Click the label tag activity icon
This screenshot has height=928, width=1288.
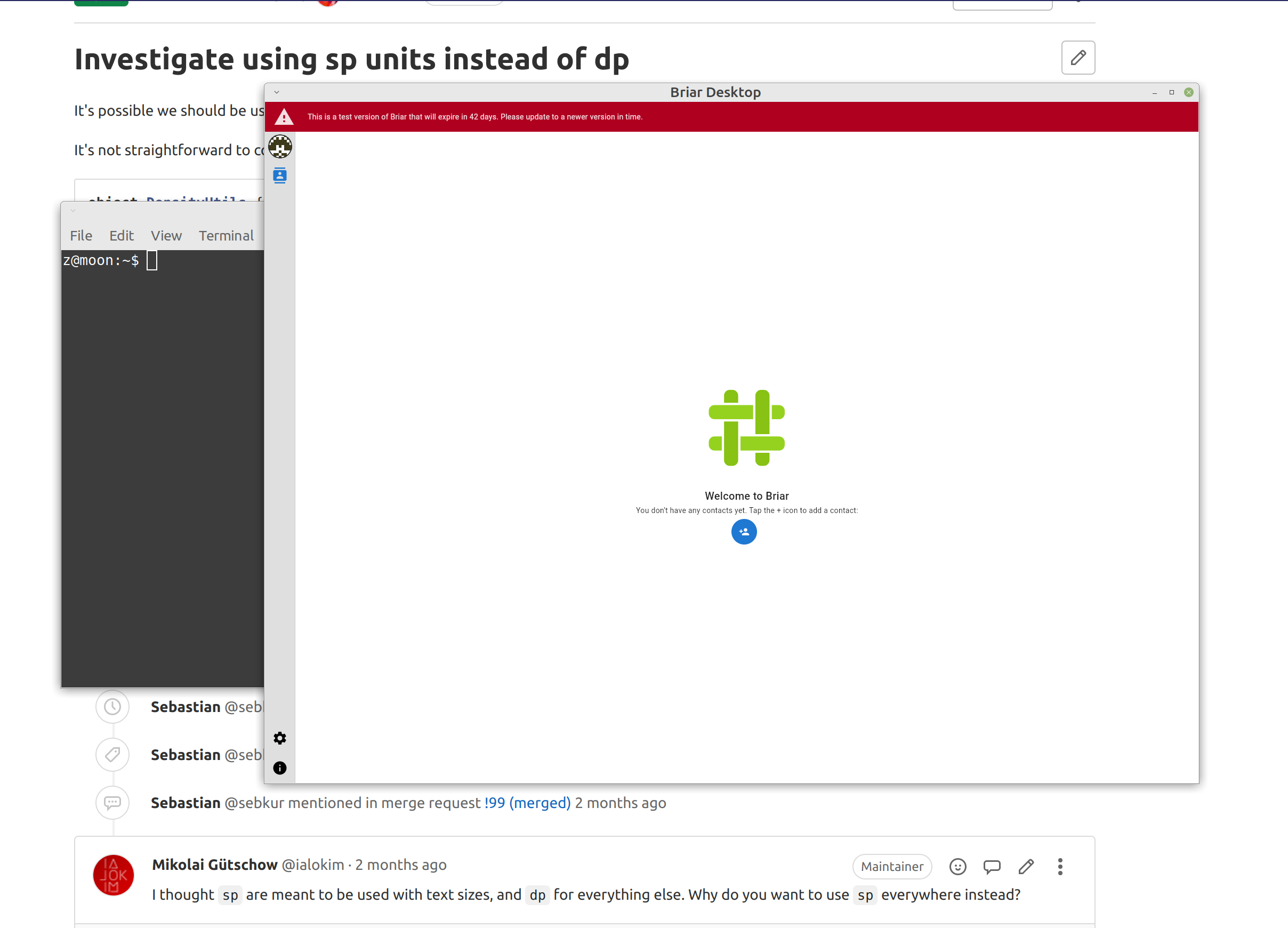(112, 755)
